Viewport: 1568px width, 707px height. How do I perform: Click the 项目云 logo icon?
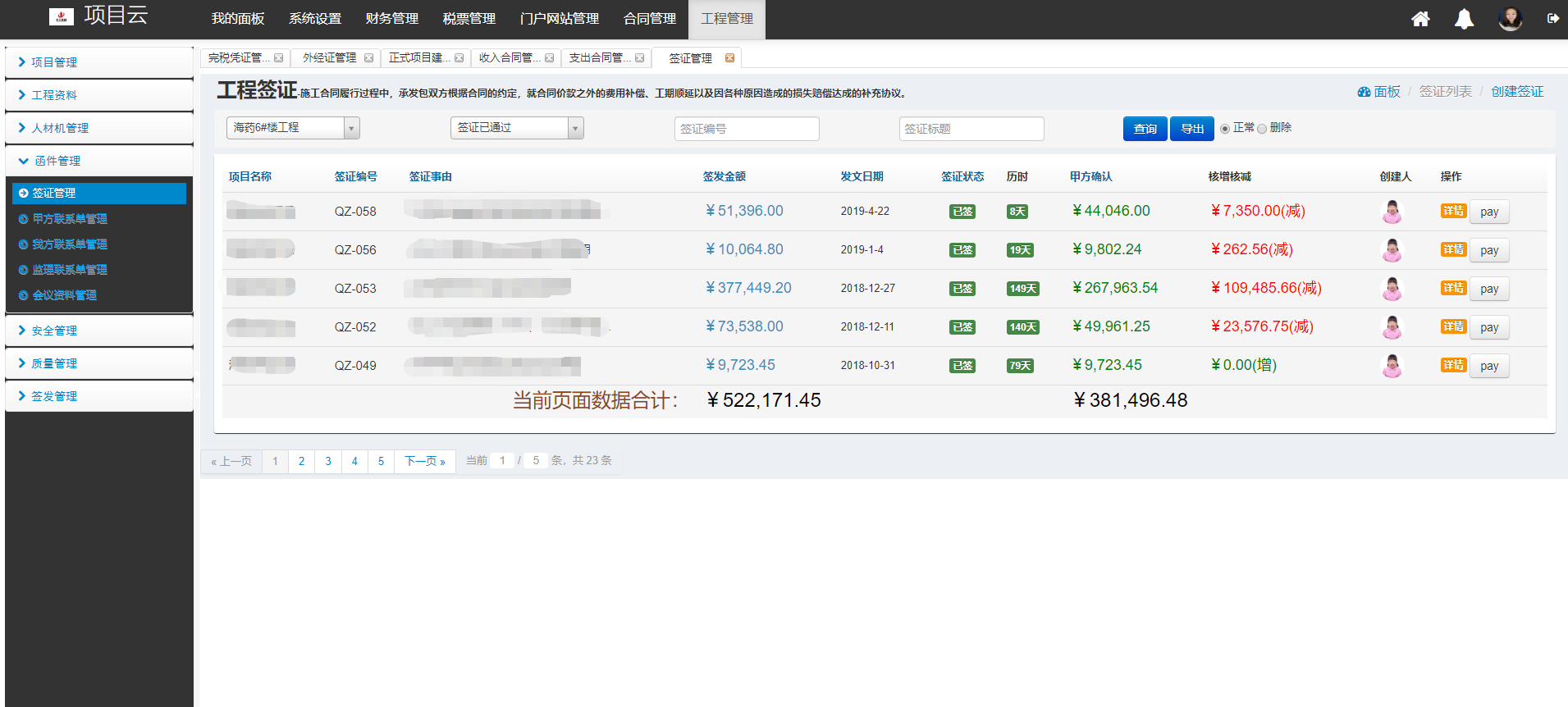62,16
